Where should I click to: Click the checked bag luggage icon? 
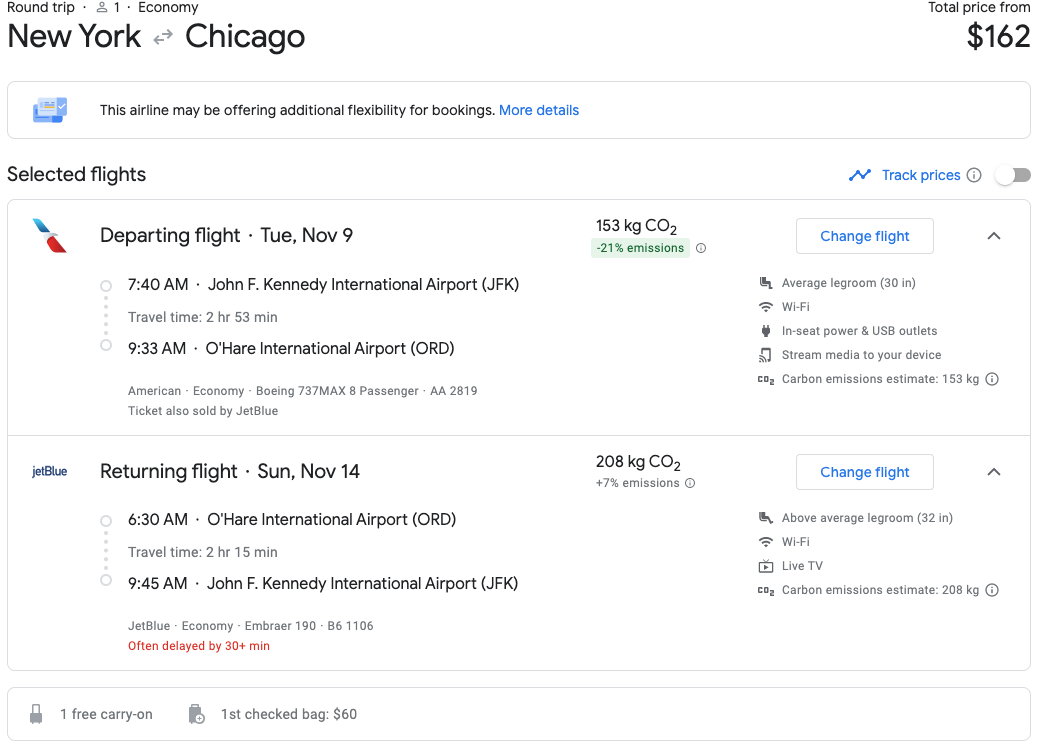point(197,714)
